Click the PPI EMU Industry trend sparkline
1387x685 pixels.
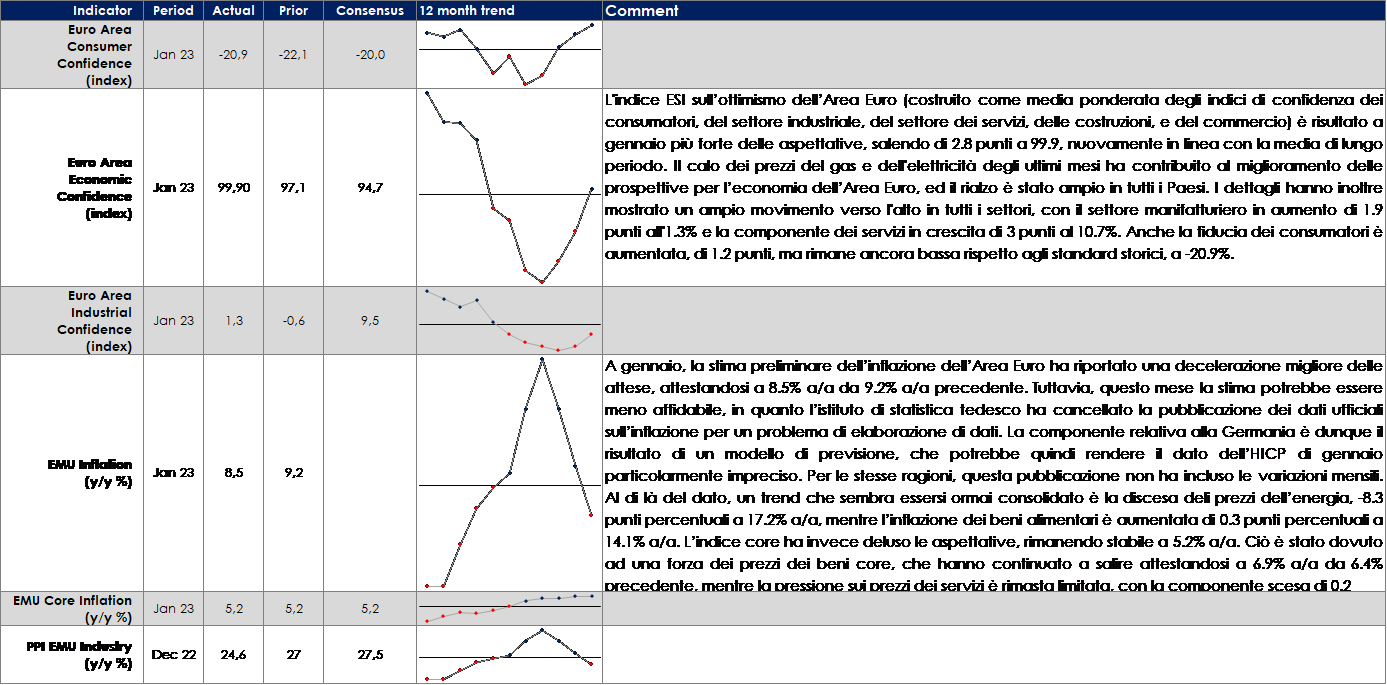[509, 655]
